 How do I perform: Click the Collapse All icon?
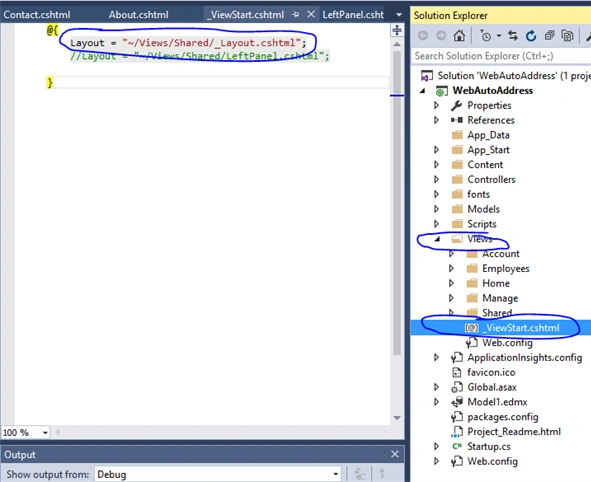coord(550,36)
